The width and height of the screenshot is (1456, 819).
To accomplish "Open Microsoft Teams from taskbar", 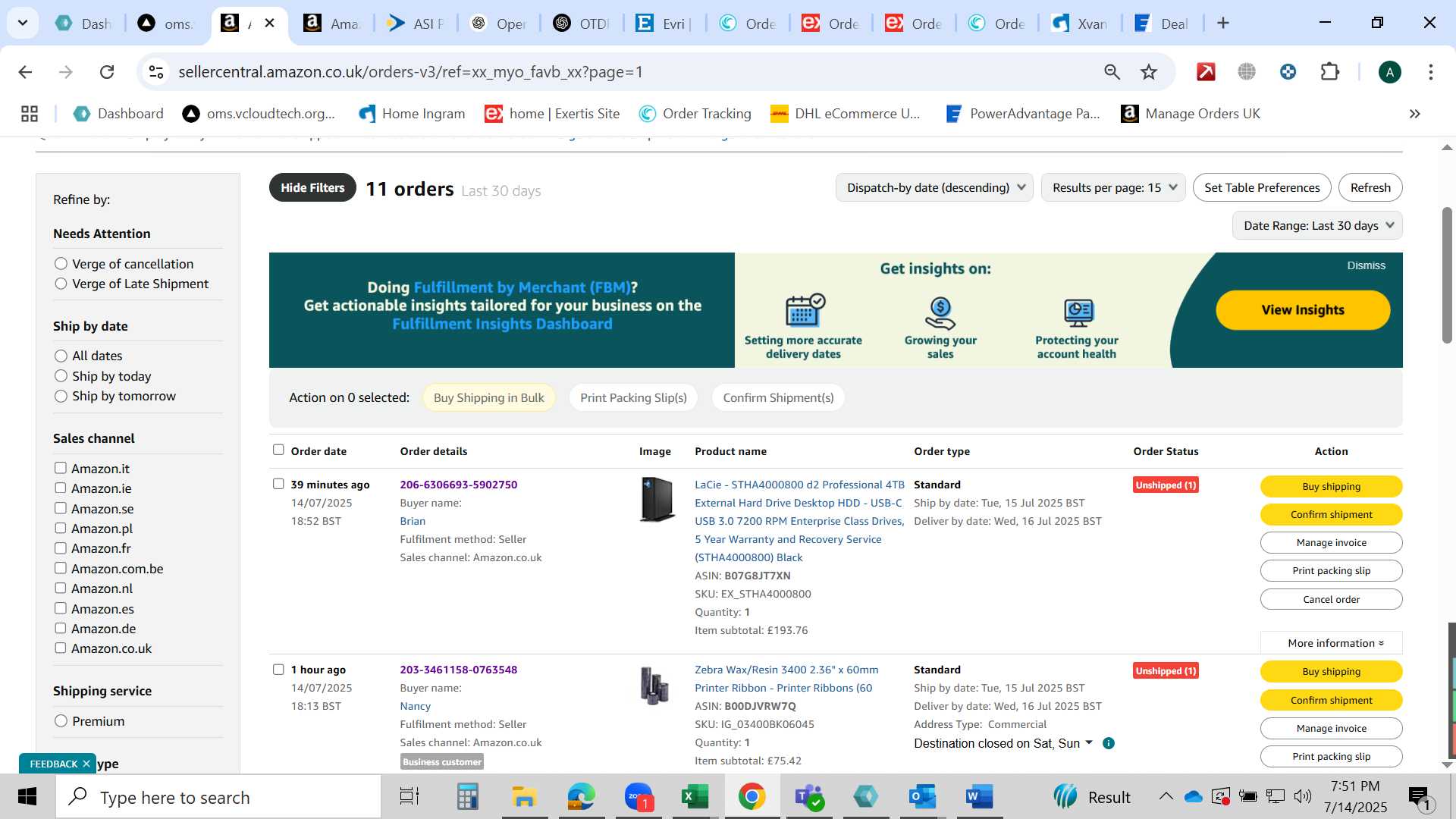I will click(809, 797).
